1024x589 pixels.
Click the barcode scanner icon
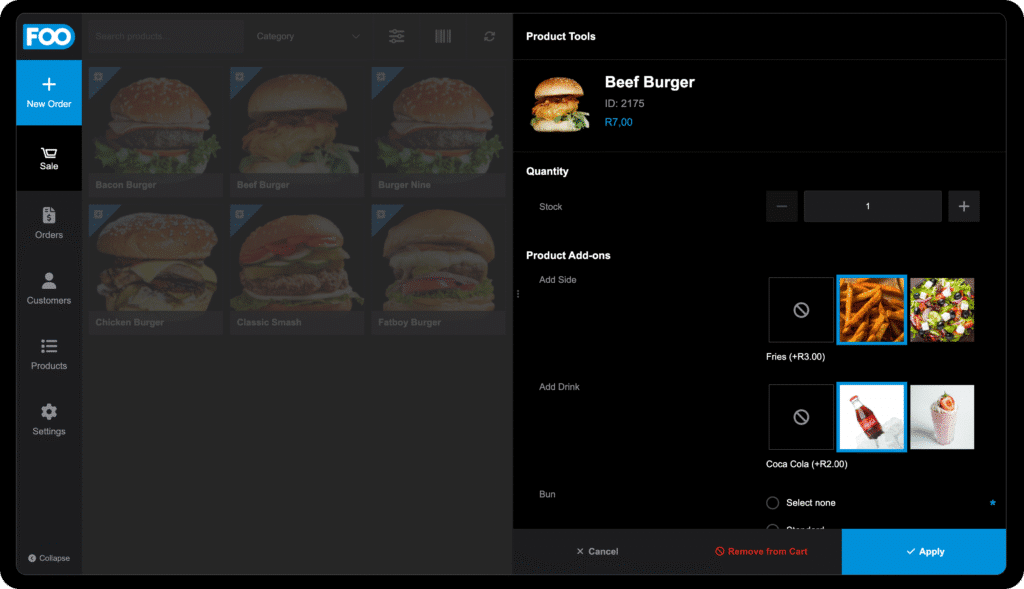pos(442,37)
